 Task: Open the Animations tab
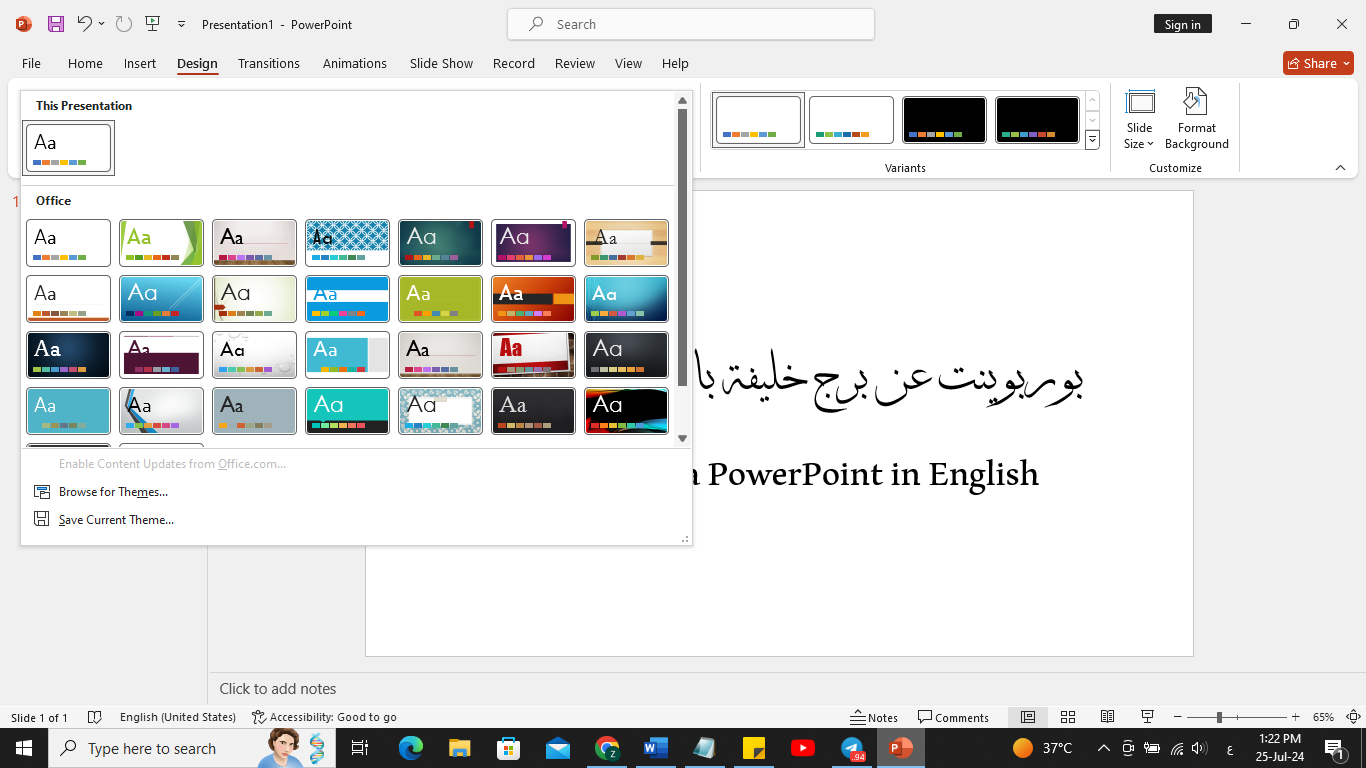pyautogui.click(x=355, y=63)
